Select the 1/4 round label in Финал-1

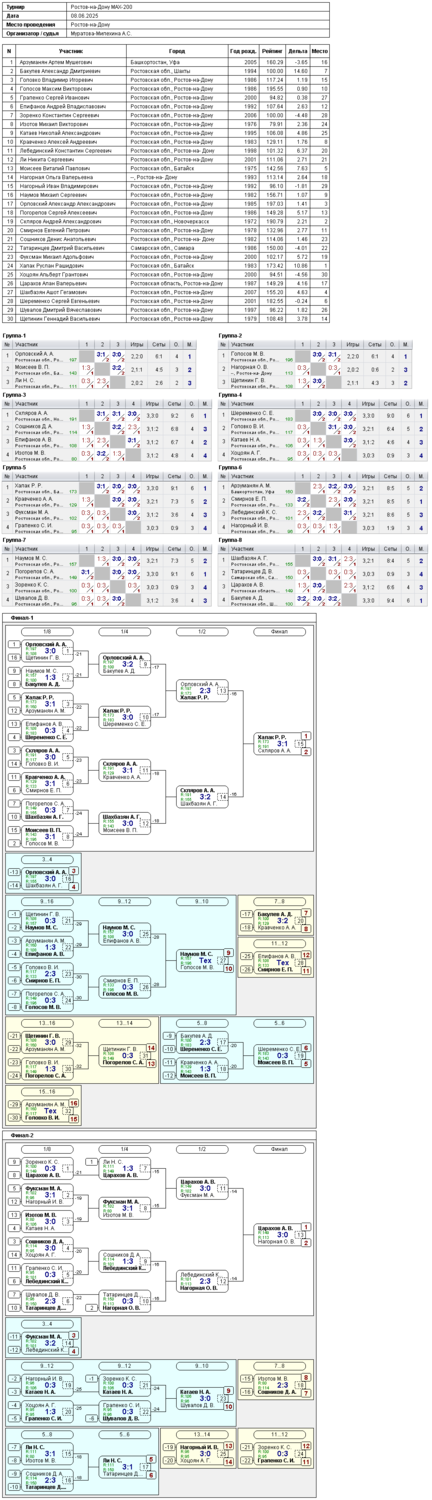click(124, 631)
